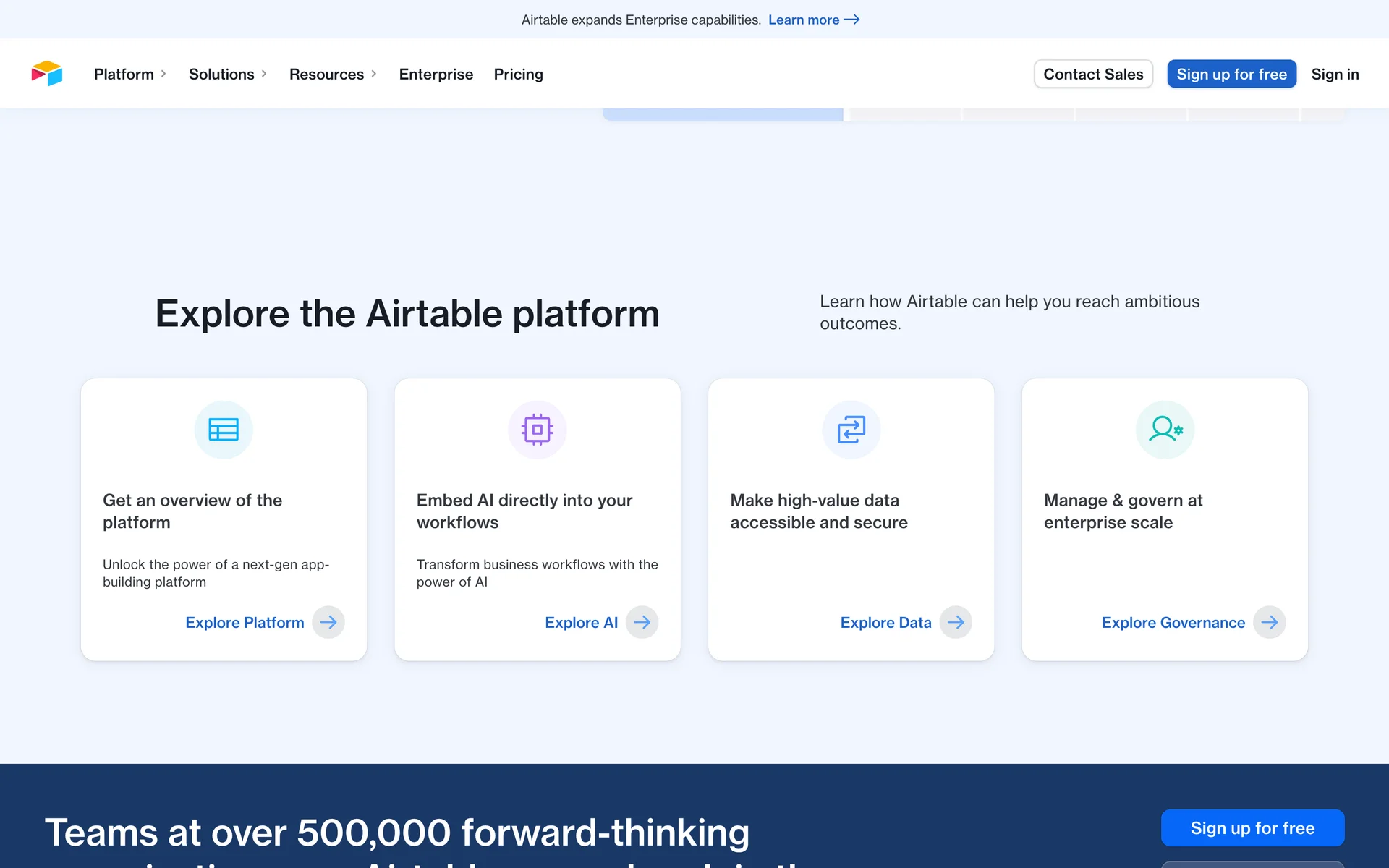Follow the Learn more banner link

[x=813, y=20]
